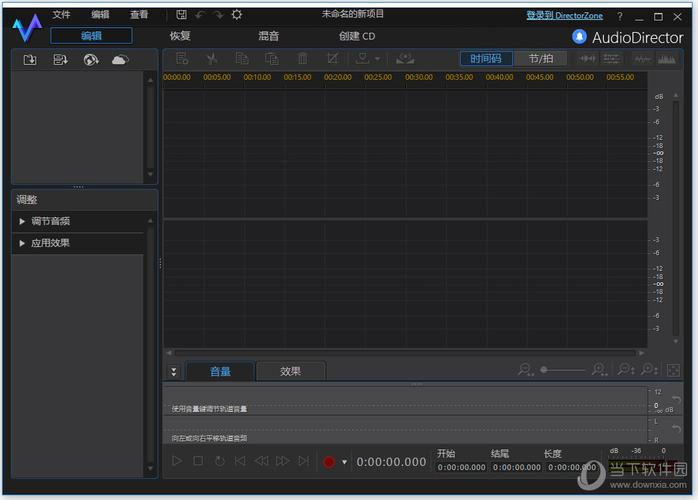Screen dimensions: 698x500
Task: Click the undo arrow icon
Action: (x=200, y=15)
